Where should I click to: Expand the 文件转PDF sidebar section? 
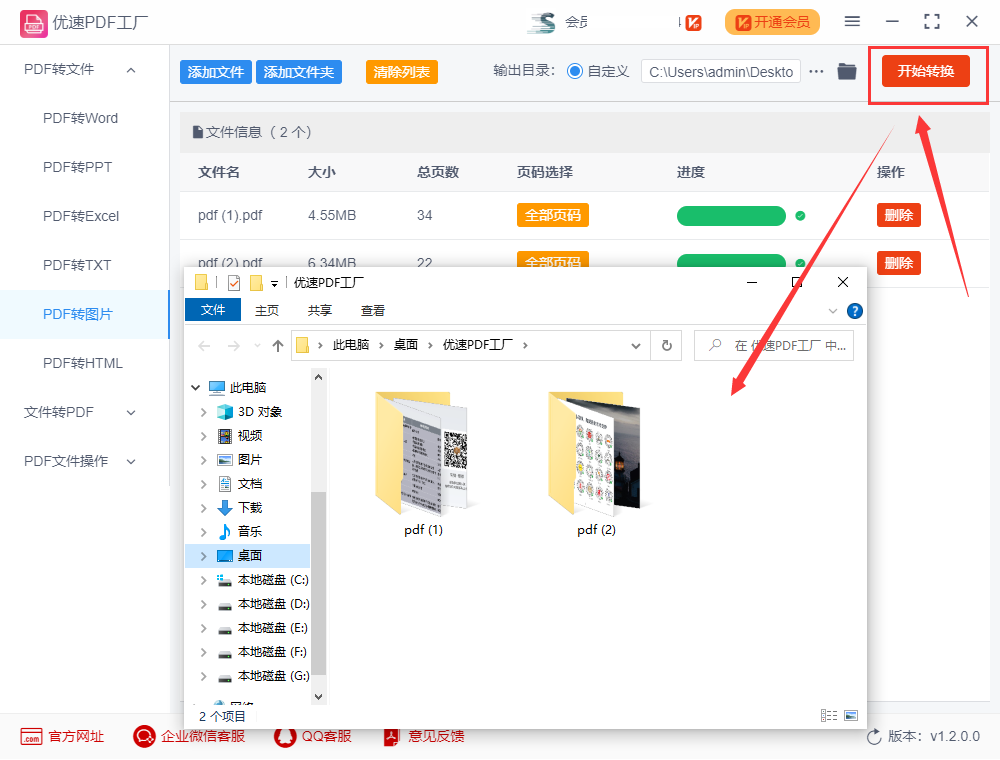[x=131, y=413]
